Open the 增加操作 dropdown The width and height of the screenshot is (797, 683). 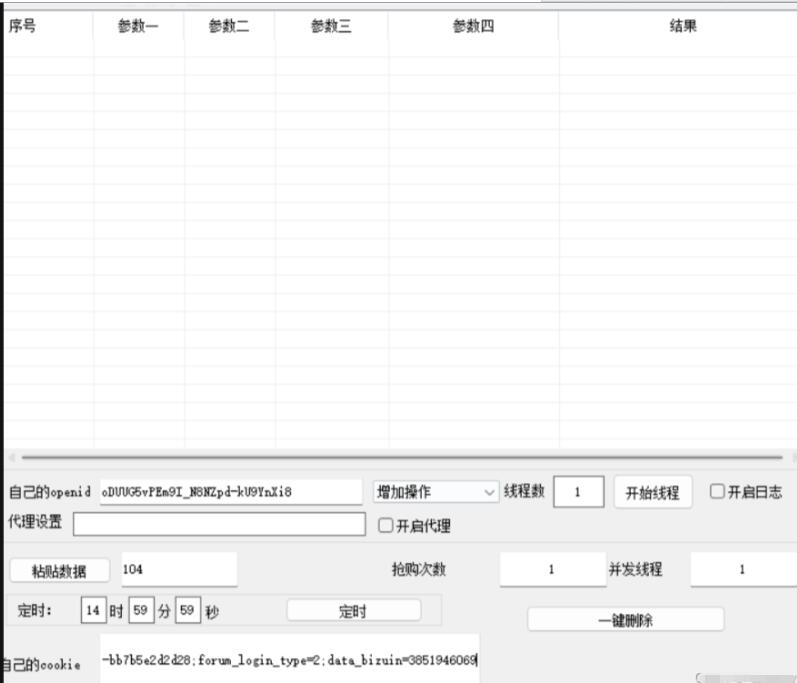click(436, 492)
